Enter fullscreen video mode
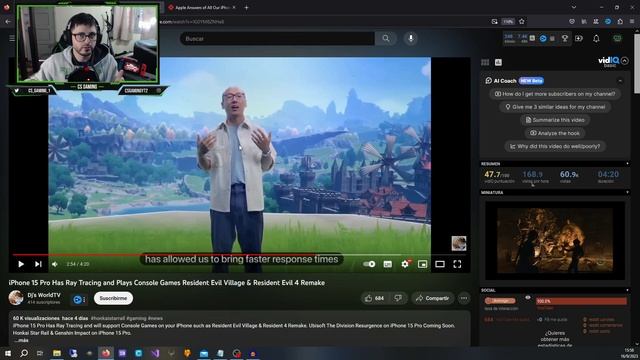Viewport: 640px width, 360px height. click(x=458, y=264)
